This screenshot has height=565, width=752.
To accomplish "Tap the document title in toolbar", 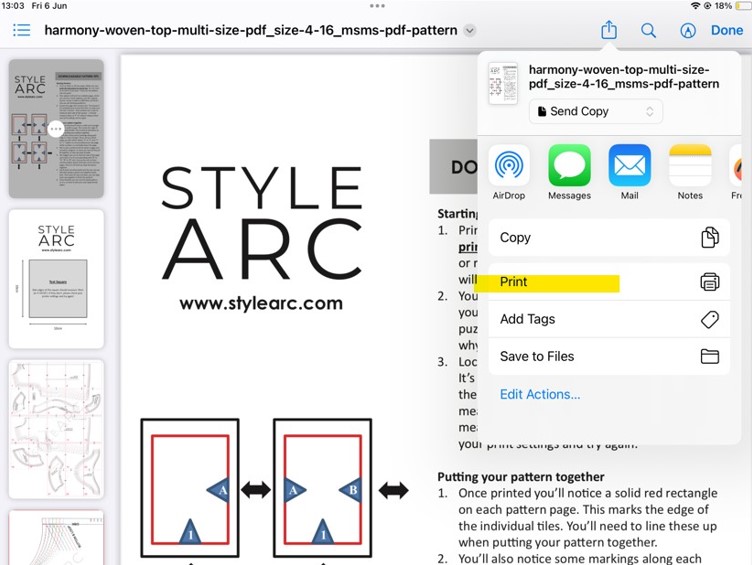I will (251, 30).
